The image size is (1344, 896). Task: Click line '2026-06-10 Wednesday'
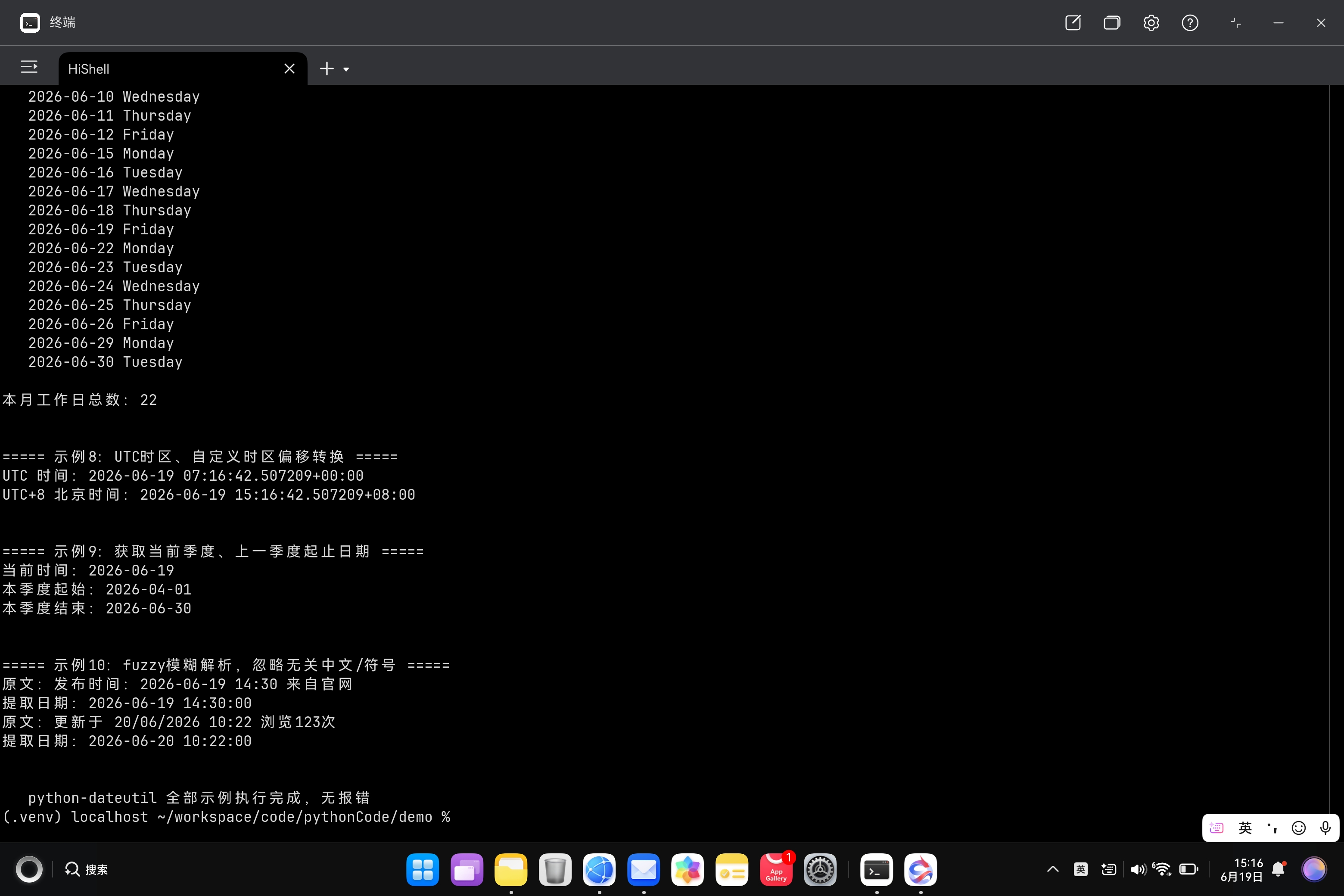pyautogui.click(x=114, y=96)
